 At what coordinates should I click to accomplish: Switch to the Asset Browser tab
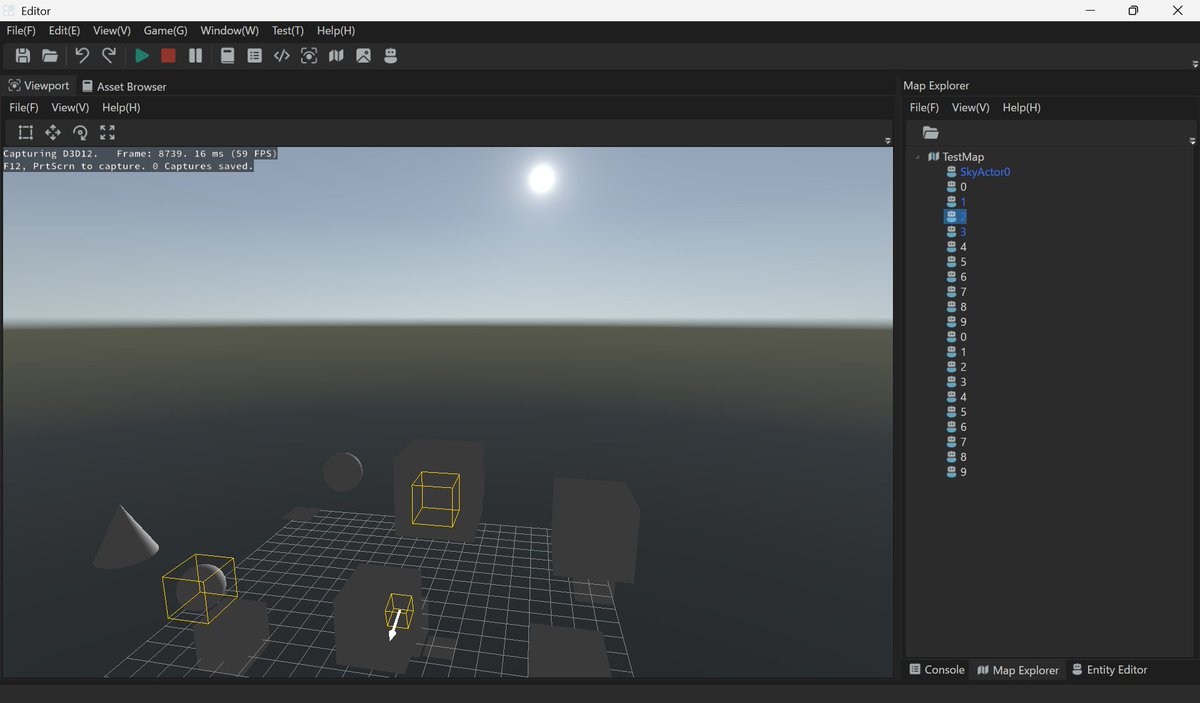click(x=124, y=86)
